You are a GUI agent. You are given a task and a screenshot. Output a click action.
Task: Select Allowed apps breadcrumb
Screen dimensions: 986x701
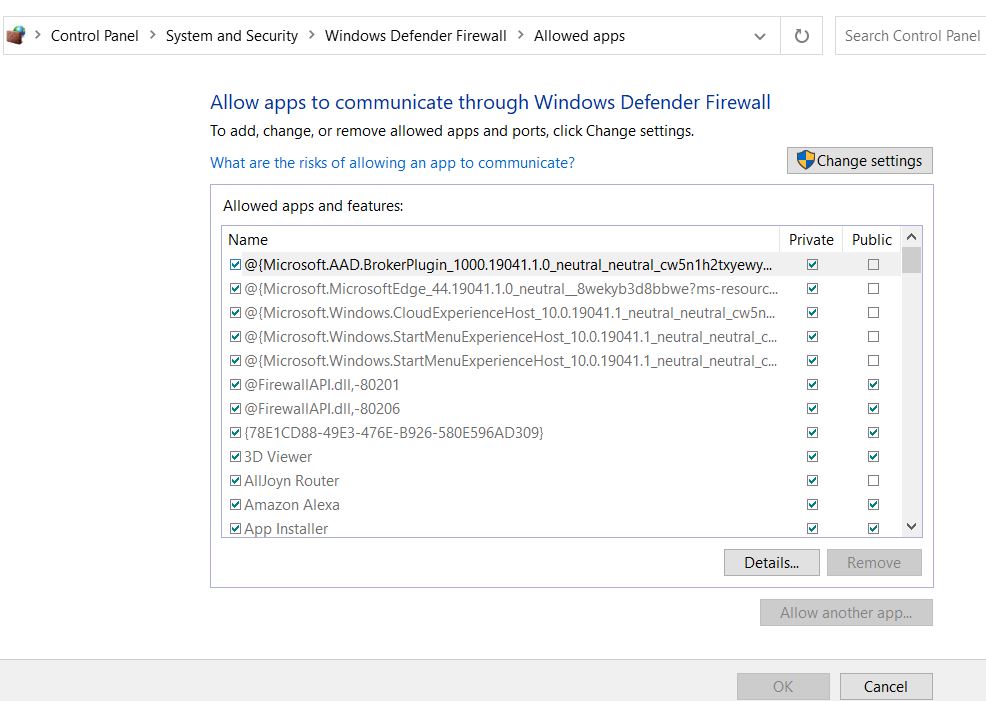pos(579,36)
